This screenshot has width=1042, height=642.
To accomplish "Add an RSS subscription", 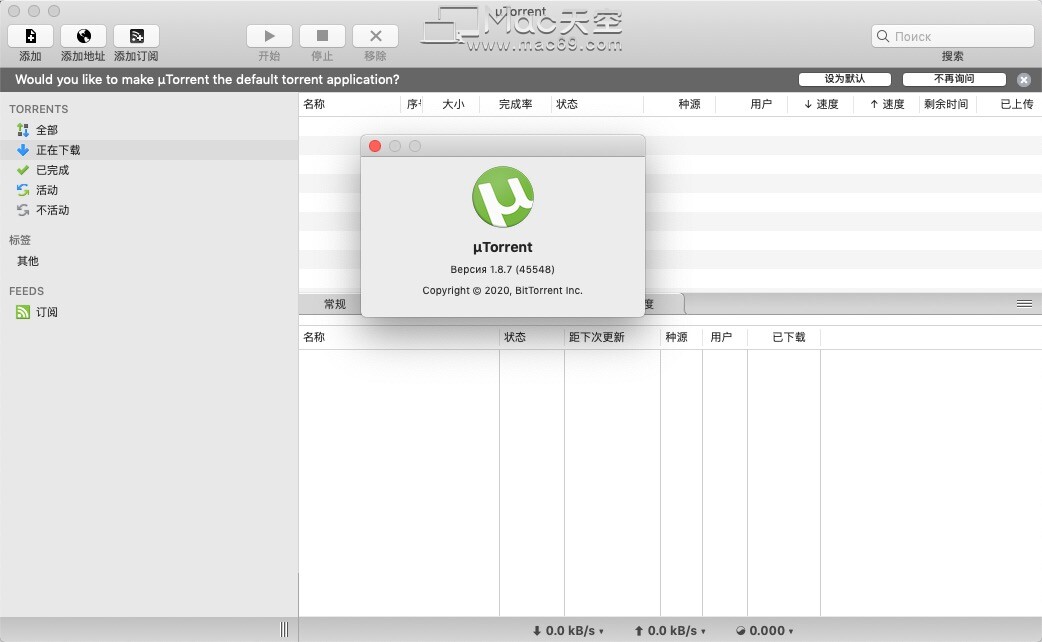I will 135,35.
